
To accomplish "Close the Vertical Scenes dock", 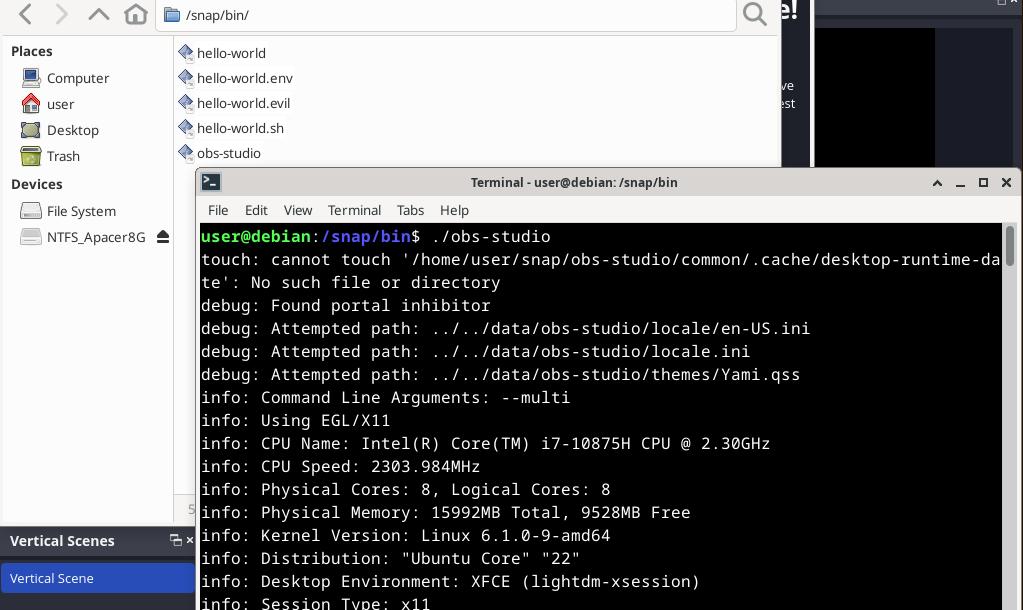I will click(x=189, y=540).
